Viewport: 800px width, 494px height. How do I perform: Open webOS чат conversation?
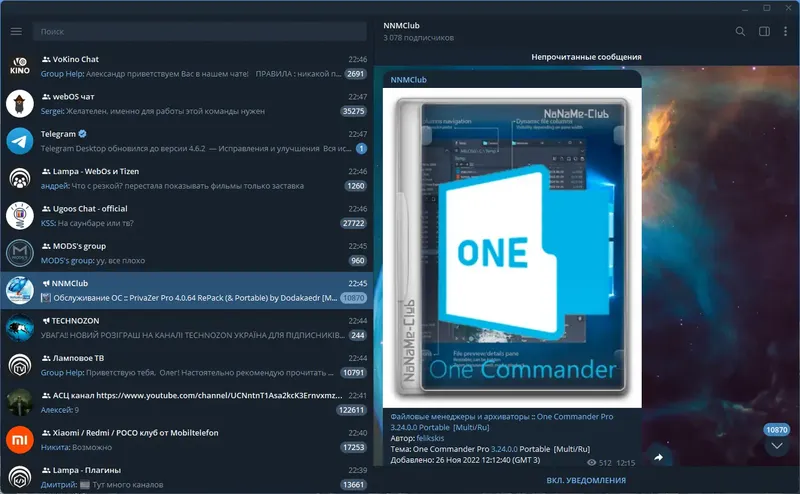click(x=187, y=104)
